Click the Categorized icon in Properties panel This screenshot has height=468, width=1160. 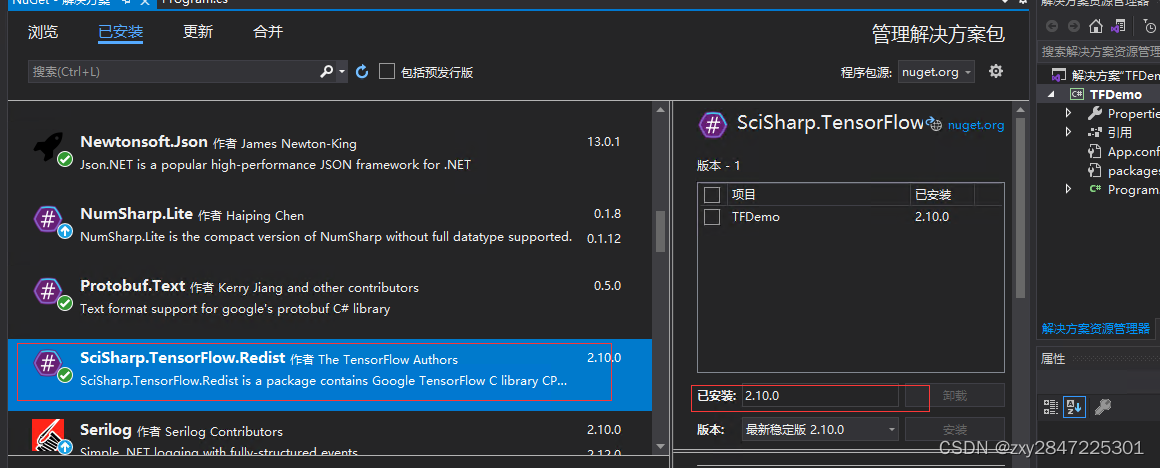pos(1051,406)
